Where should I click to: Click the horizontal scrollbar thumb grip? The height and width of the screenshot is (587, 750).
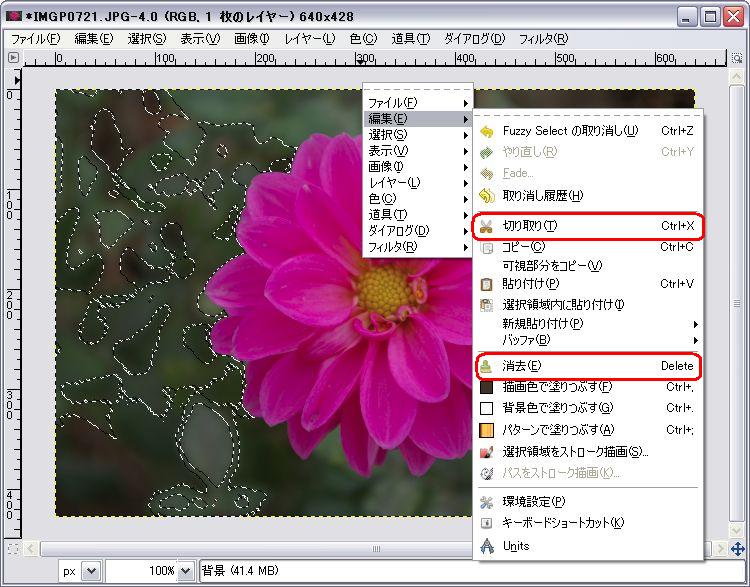376,548
